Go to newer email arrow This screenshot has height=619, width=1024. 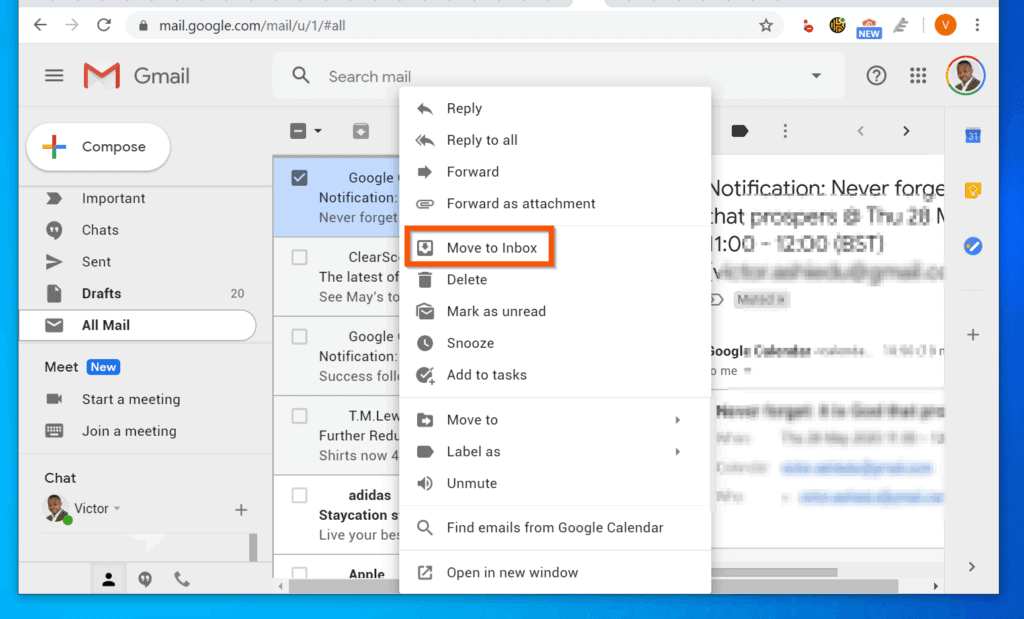(861, 131)
